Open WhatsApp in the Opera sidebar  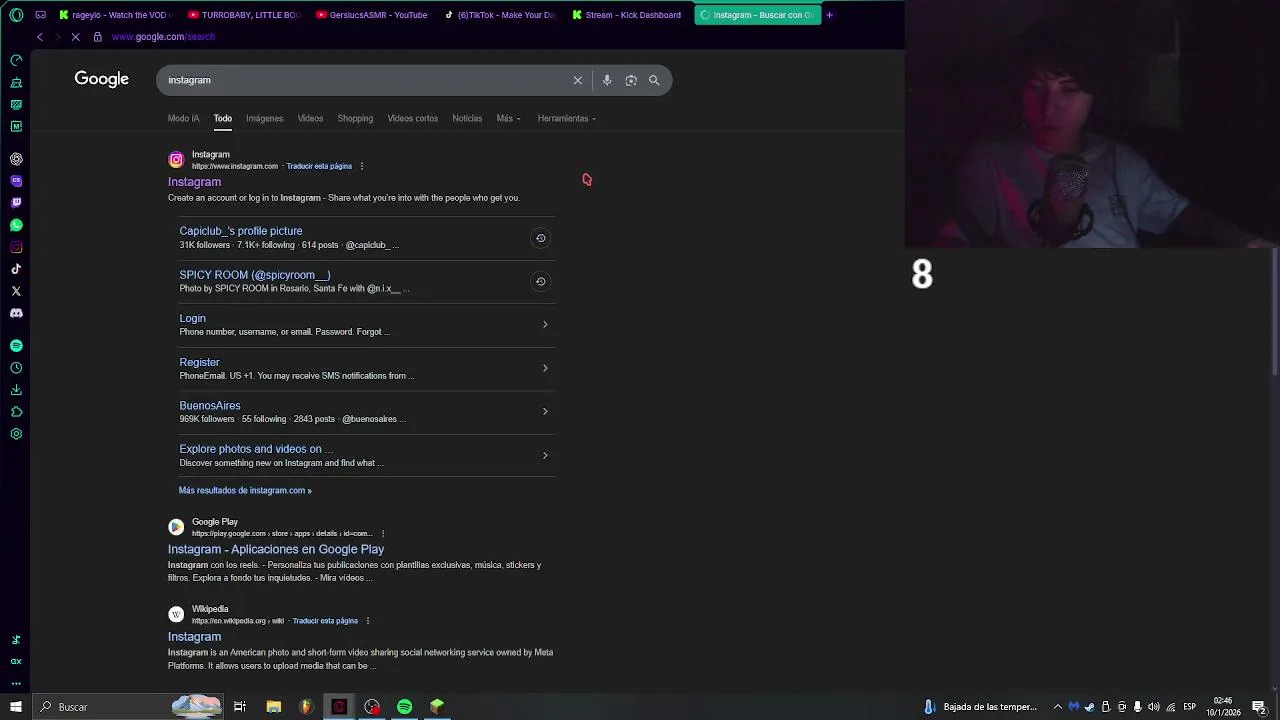pos(16,225)
